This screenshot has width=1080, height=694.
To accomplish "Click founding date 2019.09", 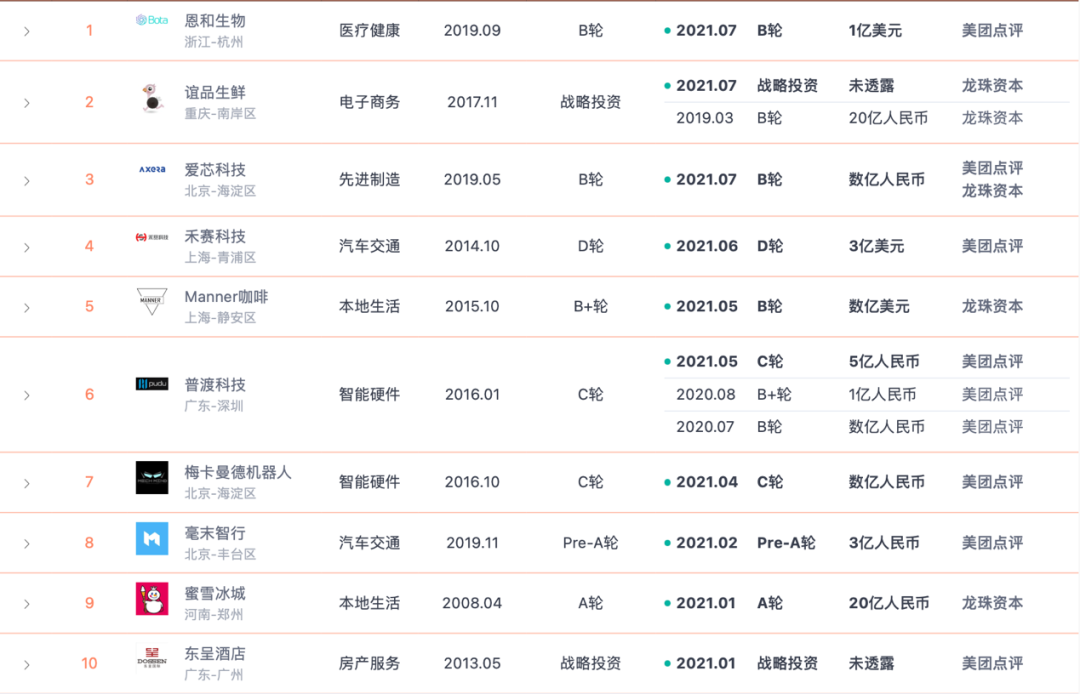I will click(x=472, y=30).
